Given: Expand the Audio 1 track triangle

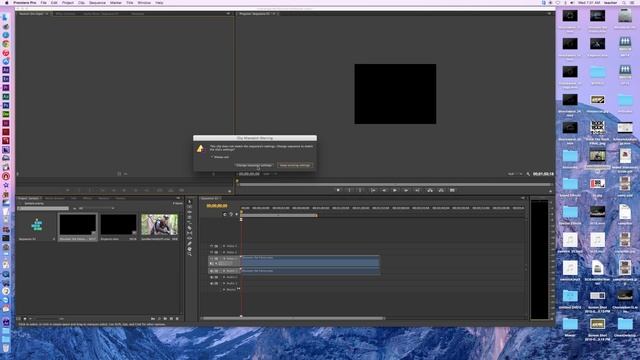Looking at the screenshot, I should point(224,271).
